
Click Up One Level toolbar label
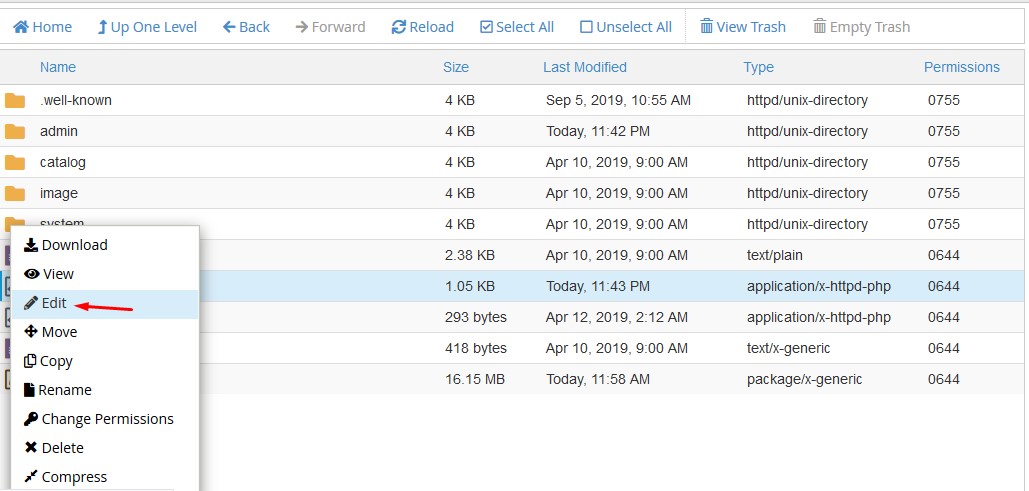154,27
